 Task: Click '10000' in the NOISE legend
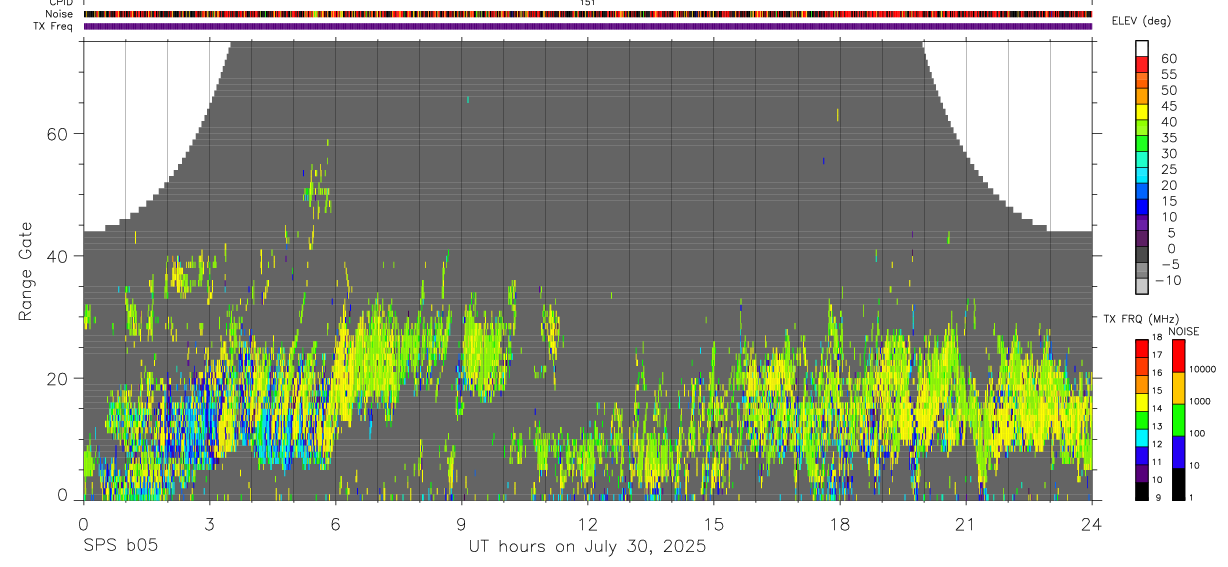tap(1203, 369)
